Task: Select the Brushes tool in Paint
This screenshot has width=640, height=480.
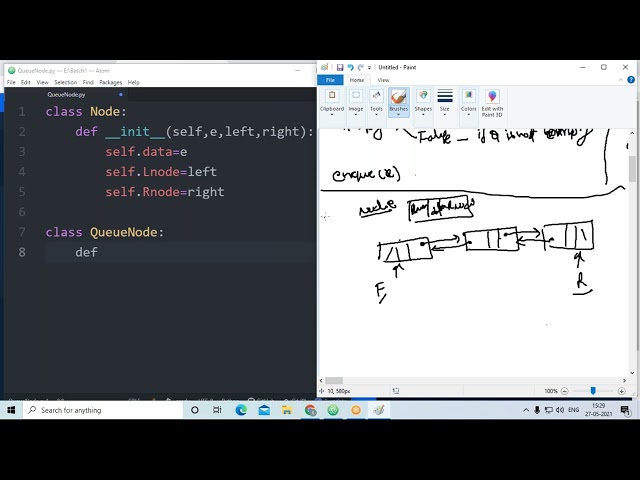Action: [x=399, y=102]
